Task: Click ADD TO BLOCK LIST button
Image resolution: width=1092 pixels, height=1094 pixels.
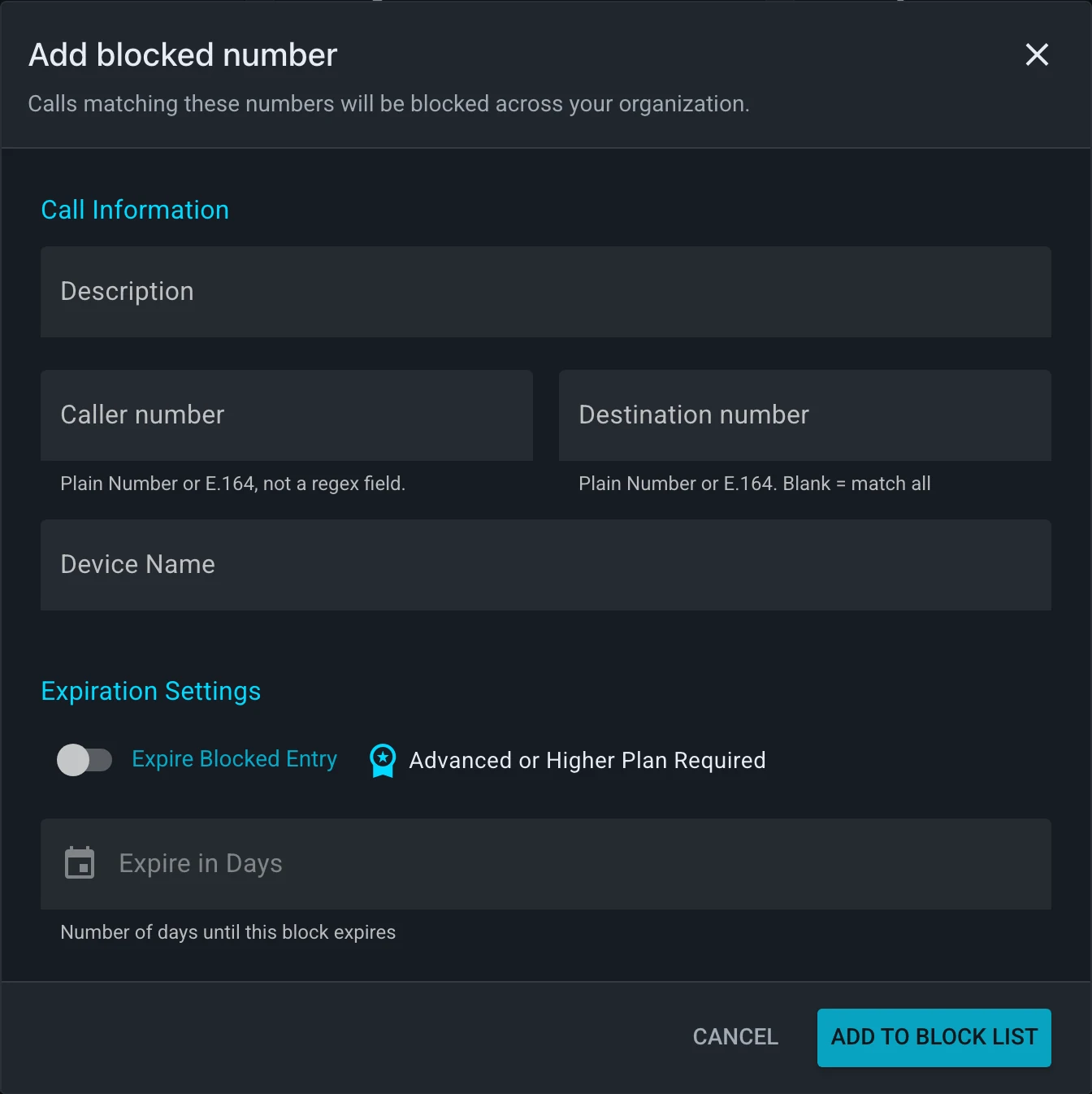Action: pos(934,1037)
